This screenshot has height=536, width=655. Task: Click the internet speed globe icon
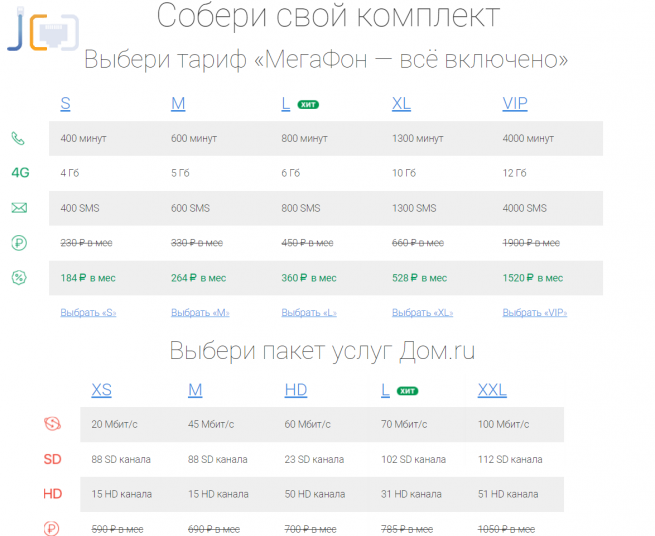click(52, 424)
